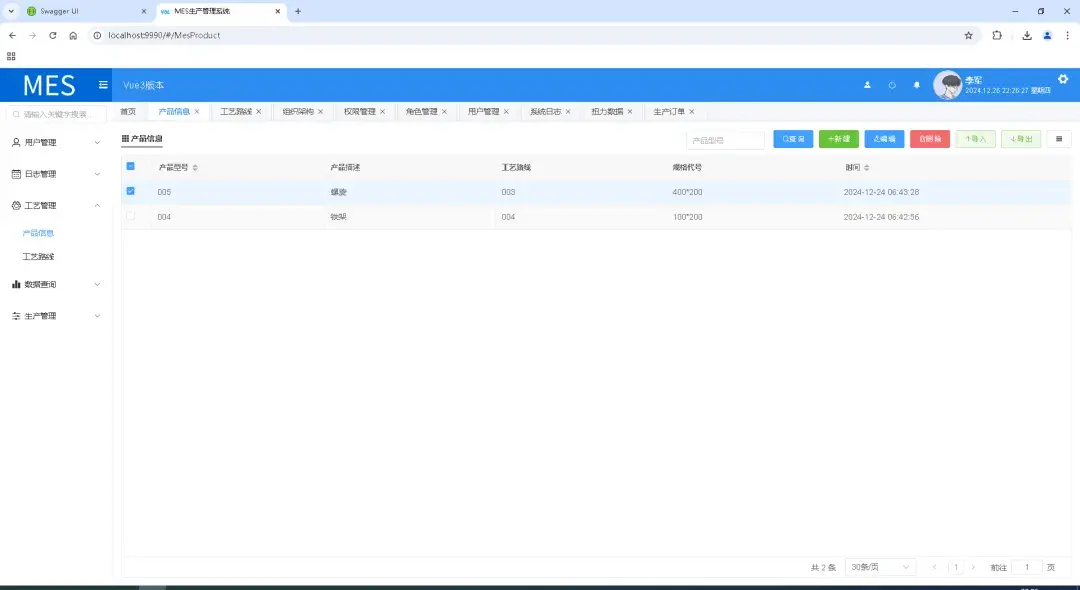This screenshot has width=1080, height=590.
Task: Check the checkbox for product 004 row
Action: click(x=129, y=217)
